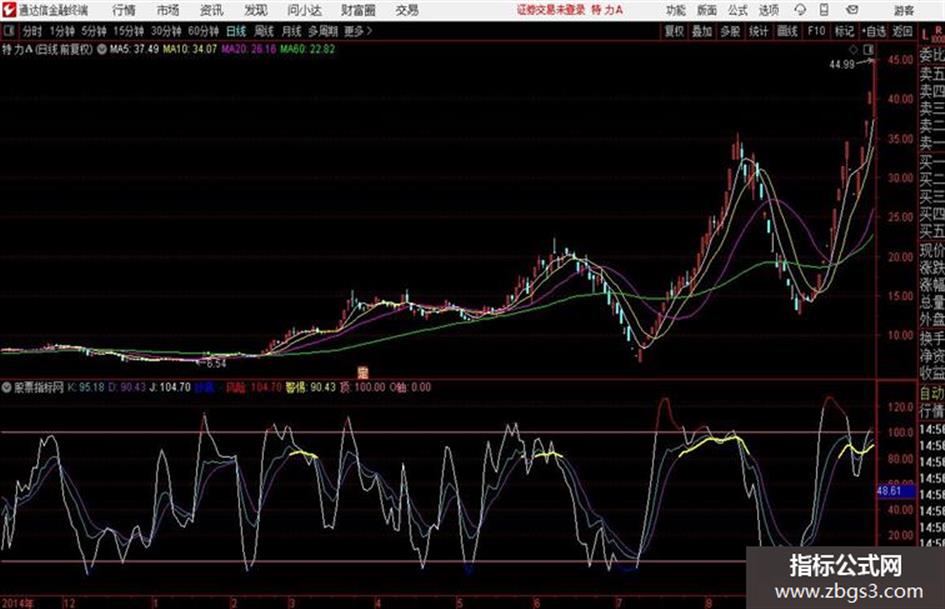Open the 选项 menu
Viewport: 945px width, 609px height.
[769, 10]
